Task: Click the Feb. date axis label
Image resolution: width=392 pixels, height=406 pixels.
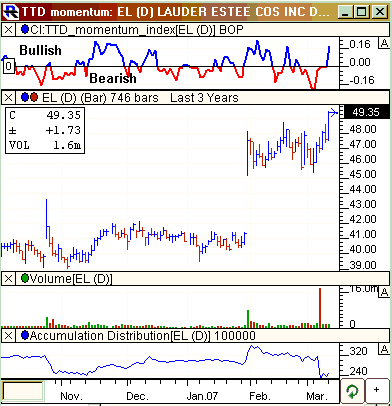Action: [x=260, y=396]
